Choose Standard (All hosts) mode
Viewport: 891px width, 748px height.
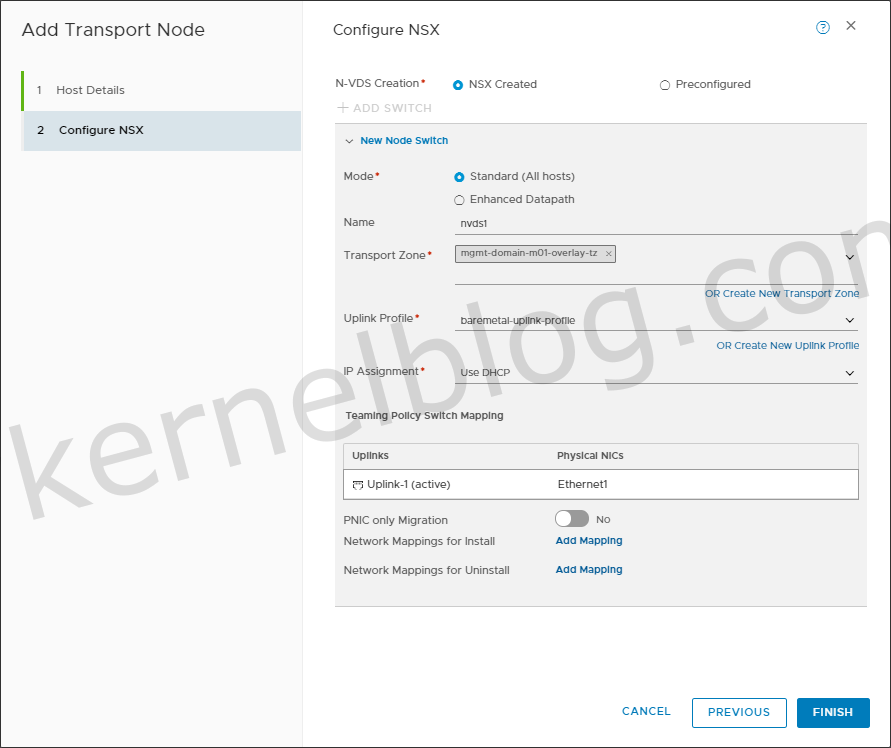[459, 177]
